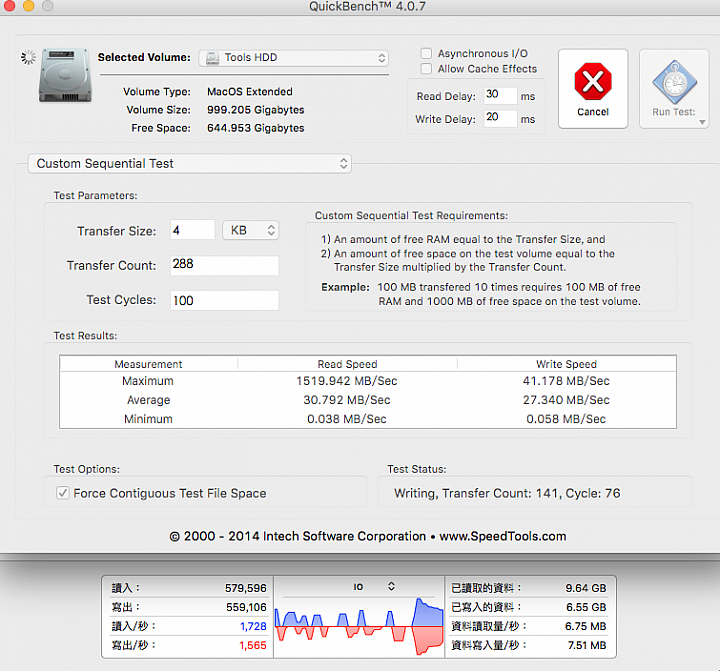Click the 0.058 MB/Sec minimum write value
The image size is (720, 671).
tap(566, 419)
